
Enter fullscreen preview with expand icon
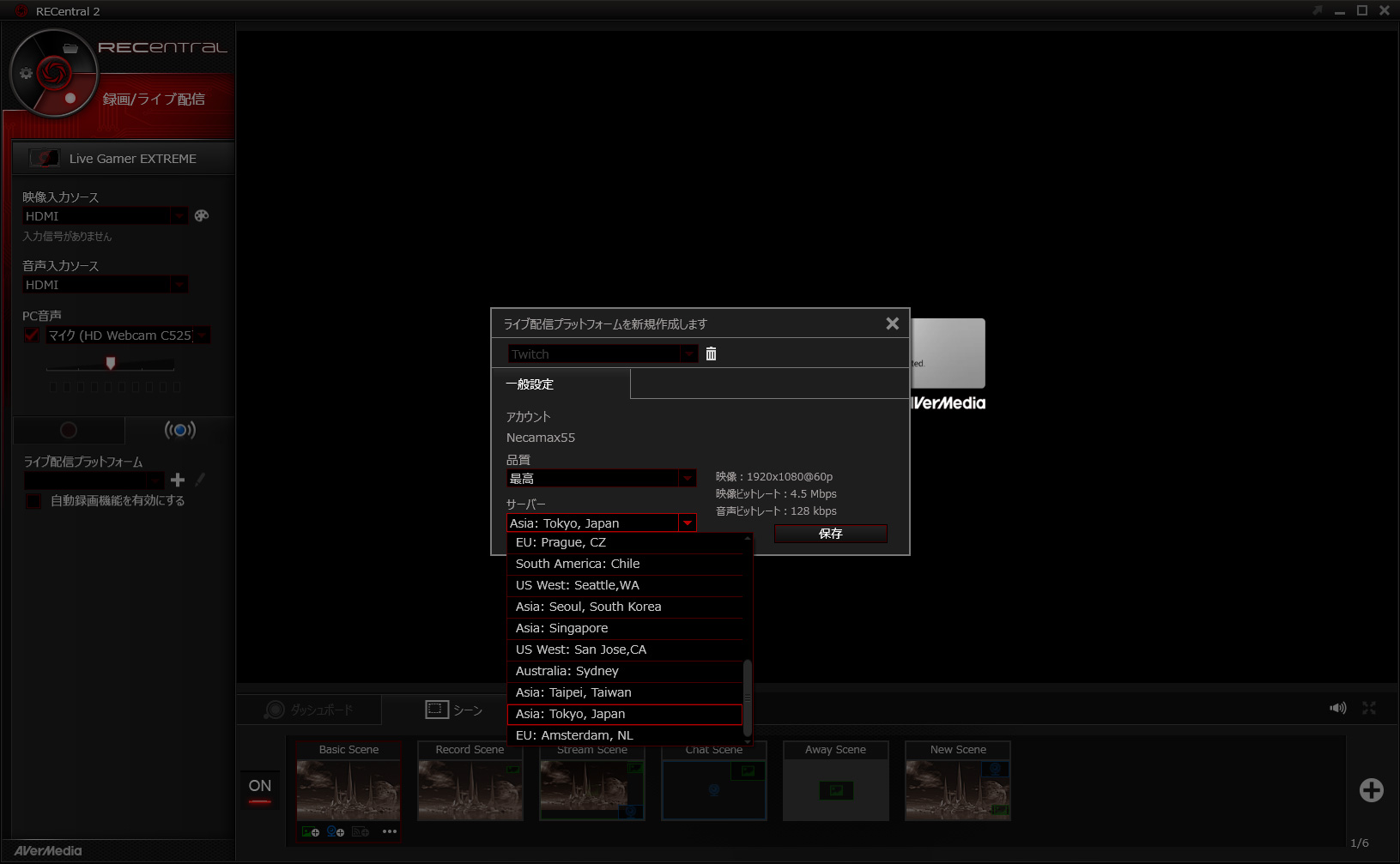coord(1369,708)
